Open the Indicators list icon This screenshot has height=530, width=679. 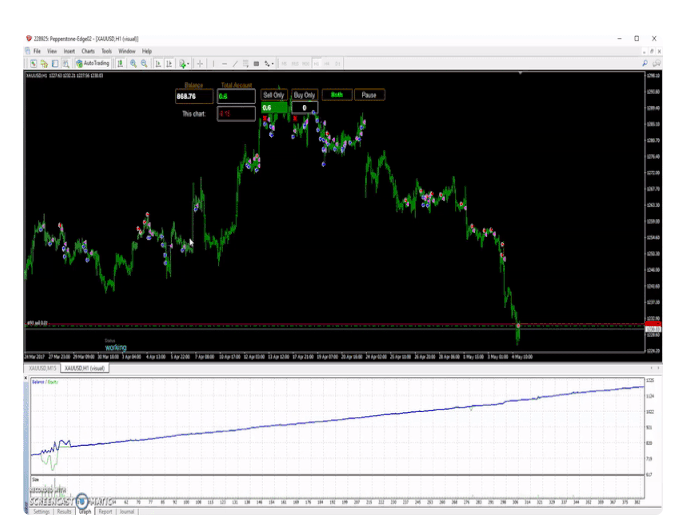pyautogui.click(x=182, y=64)
